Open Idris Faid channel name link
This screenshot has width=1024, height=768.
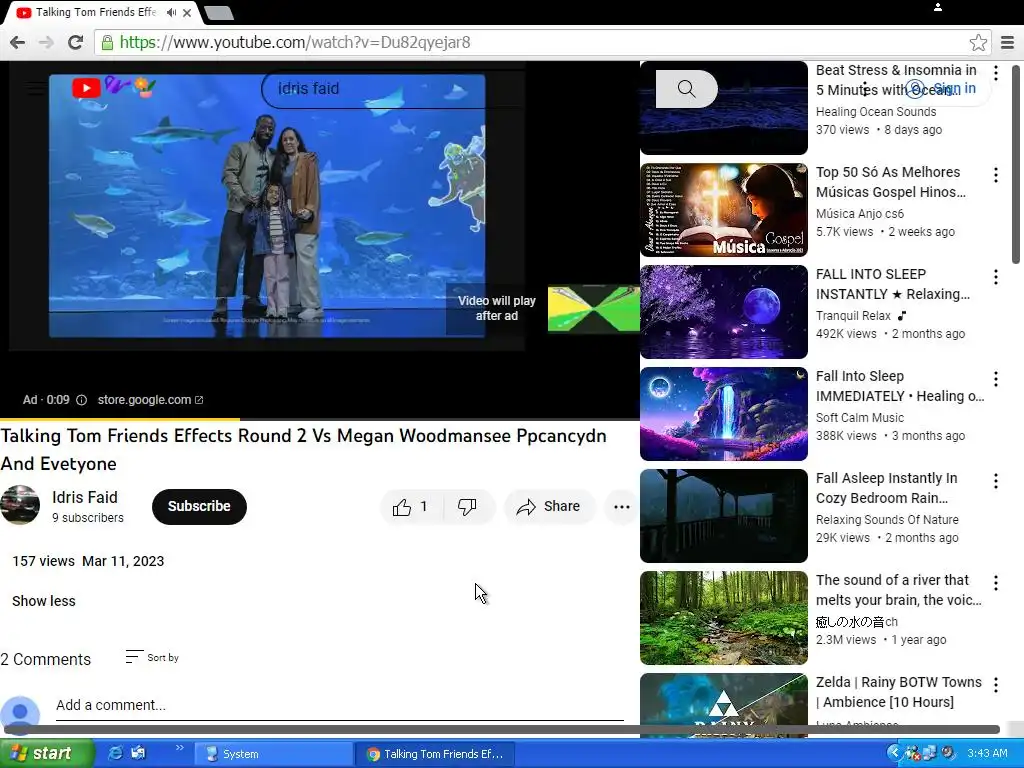(x=85, y=498)
